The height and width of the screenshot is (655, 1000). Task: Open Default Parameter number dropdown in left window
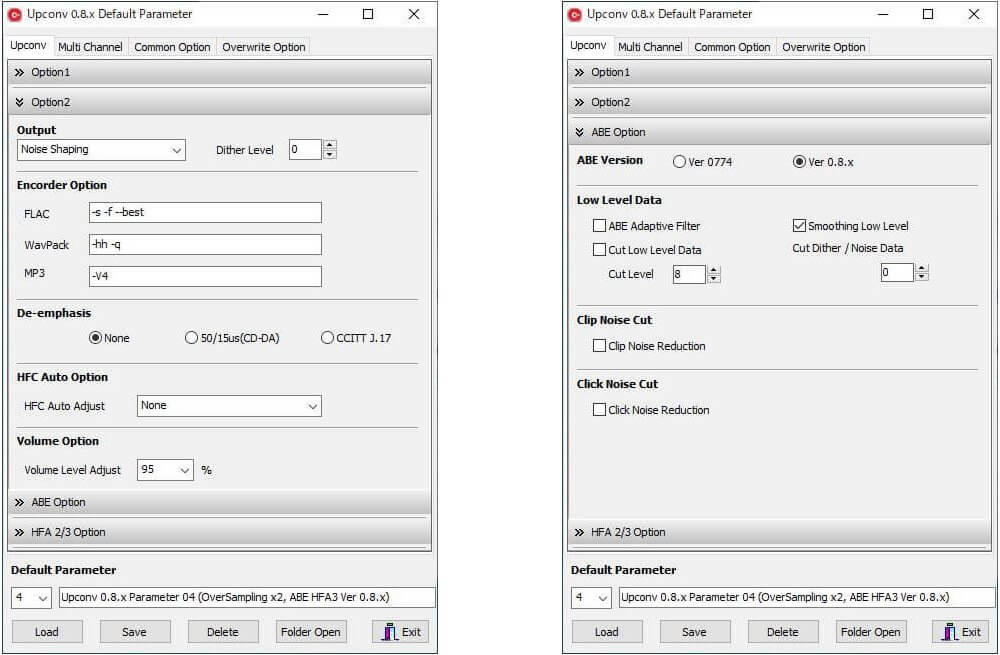[x=31, y=598]
